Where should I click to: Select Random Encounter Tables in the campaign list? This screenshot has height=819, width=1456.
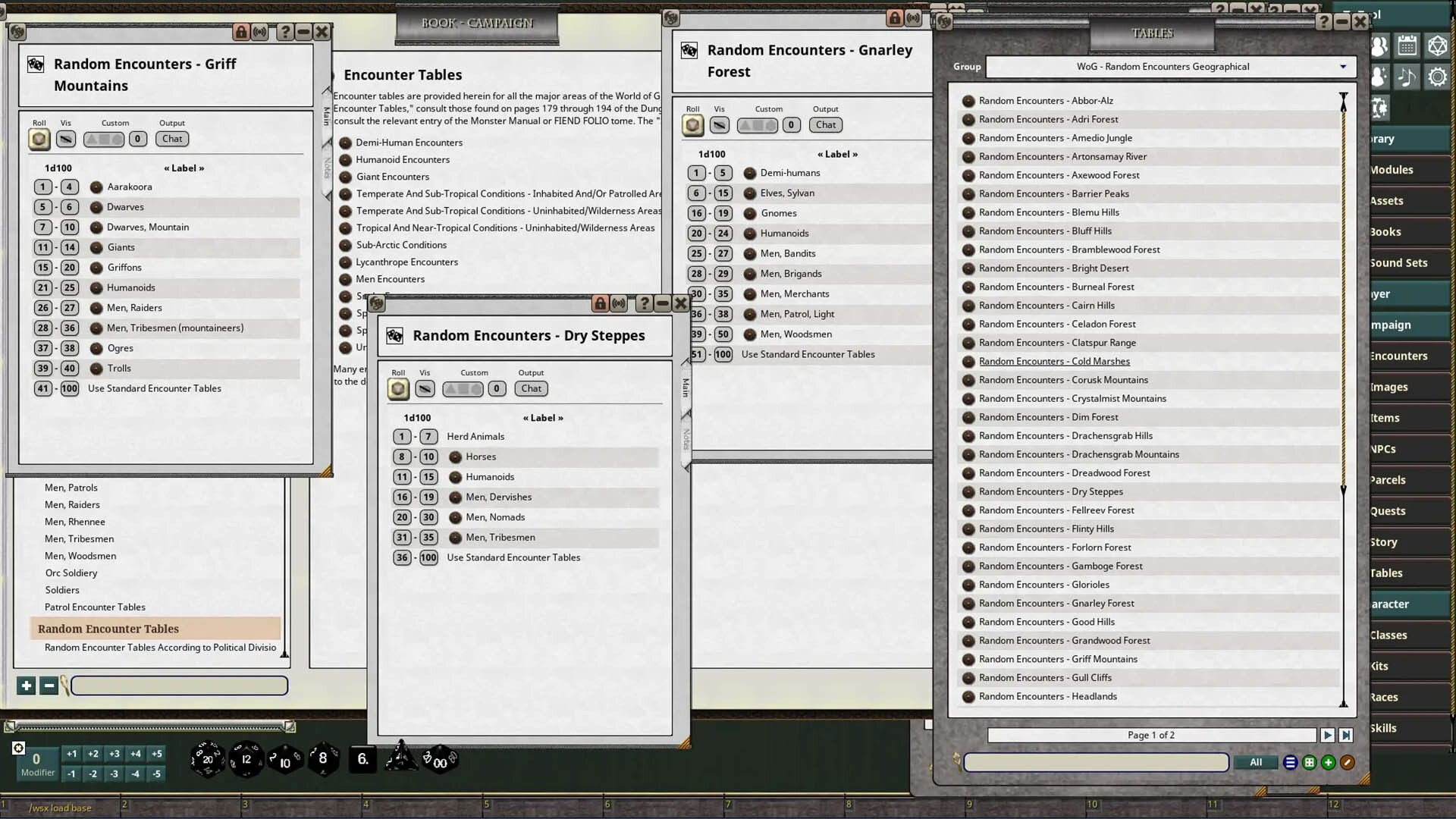tap(107, 629)
